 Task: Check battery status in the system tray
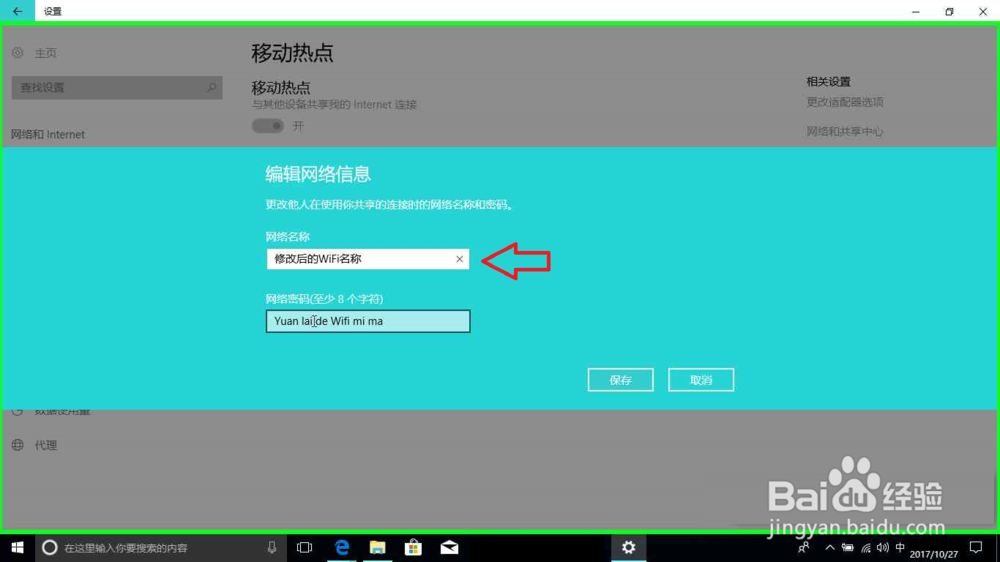click(x=848, y=547)
